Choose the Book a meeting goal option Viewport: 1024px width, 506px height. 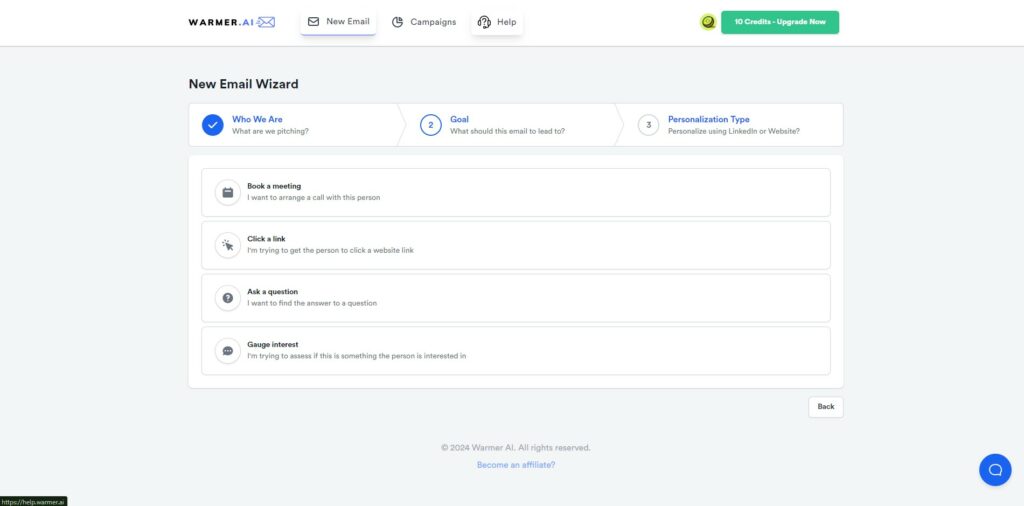[x=515, y=192]
